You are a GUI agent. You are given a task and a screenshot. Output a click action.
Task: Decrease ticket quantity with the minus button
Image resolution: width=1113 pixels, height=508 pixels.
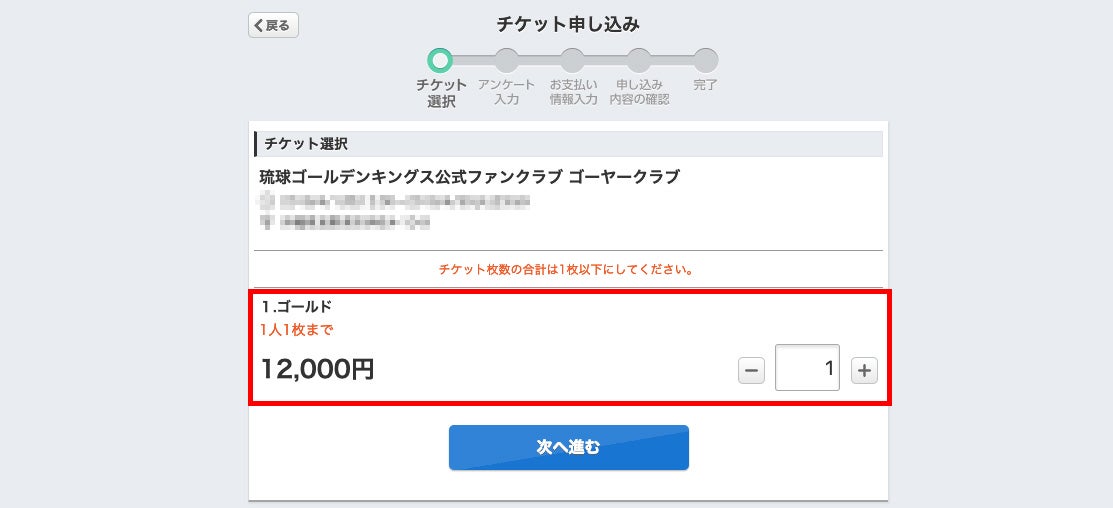click(x=751, y=370)
